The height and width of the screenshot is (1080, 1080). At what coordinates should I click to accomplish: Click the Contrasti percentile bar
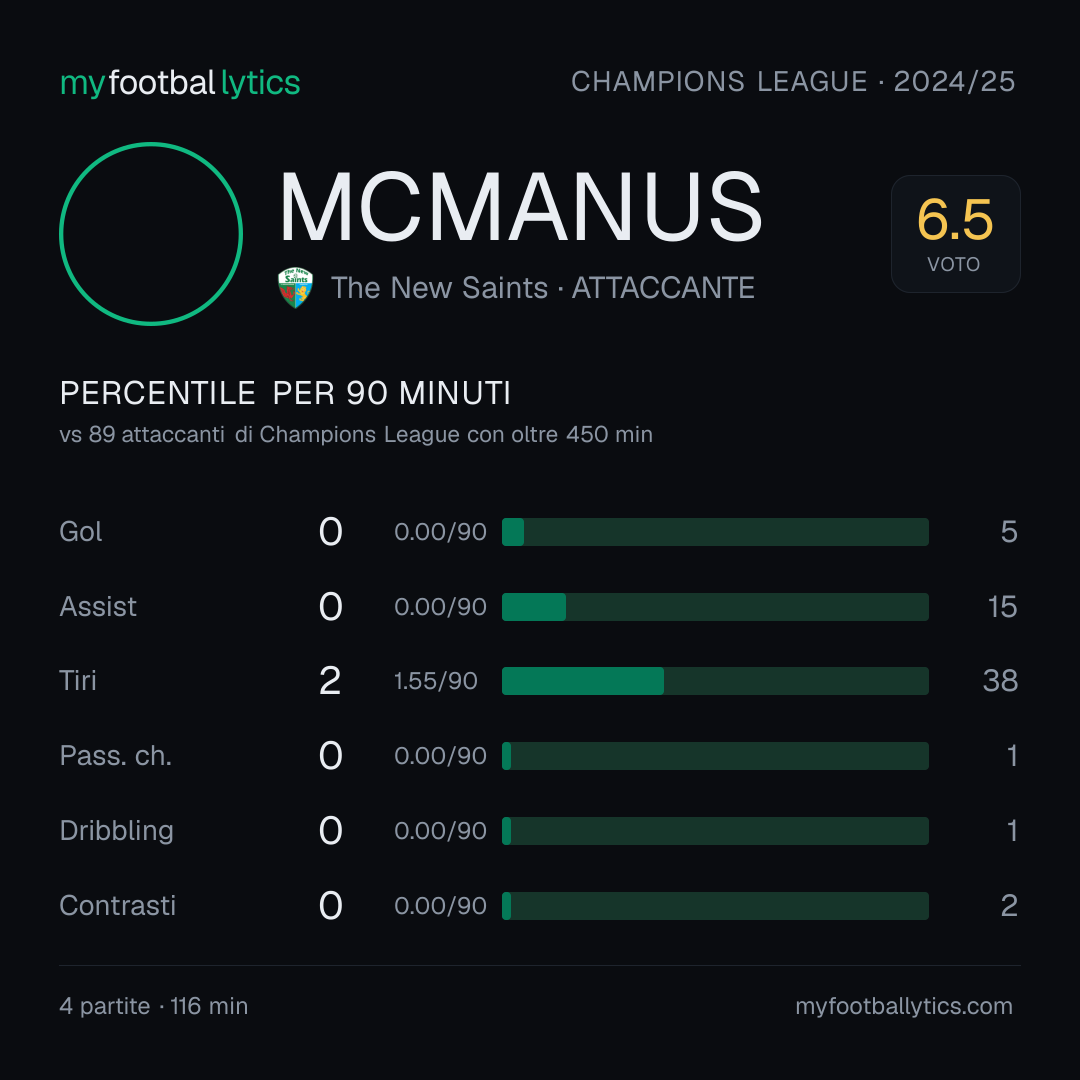pos(715,906)
